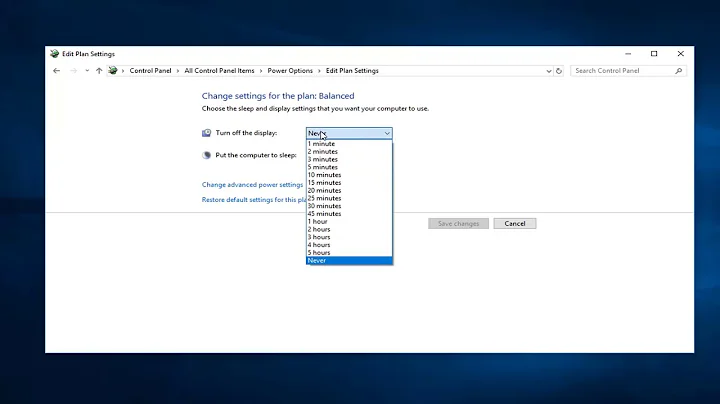Choose 5 minutes in the list
Screen dimensions: 720x404
click(349, 167)
